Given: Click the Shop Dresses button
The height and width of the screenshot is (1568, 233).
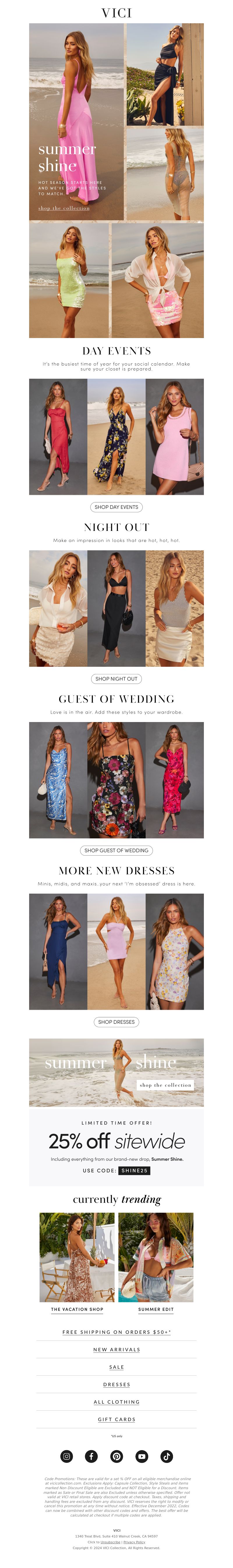Looking at the screenshot, I should [116, 1022].
